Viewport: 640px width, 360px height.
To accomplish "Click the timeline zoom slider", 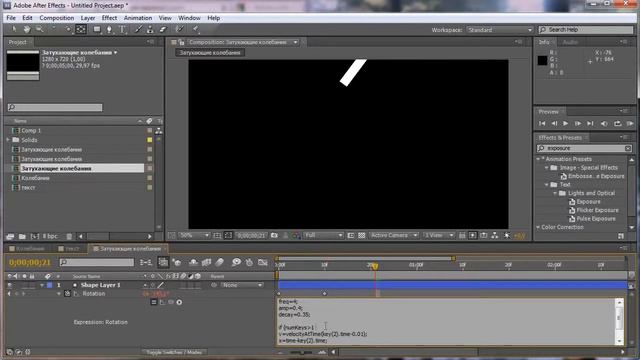I will pyautogui.click(x=302, y=352).
